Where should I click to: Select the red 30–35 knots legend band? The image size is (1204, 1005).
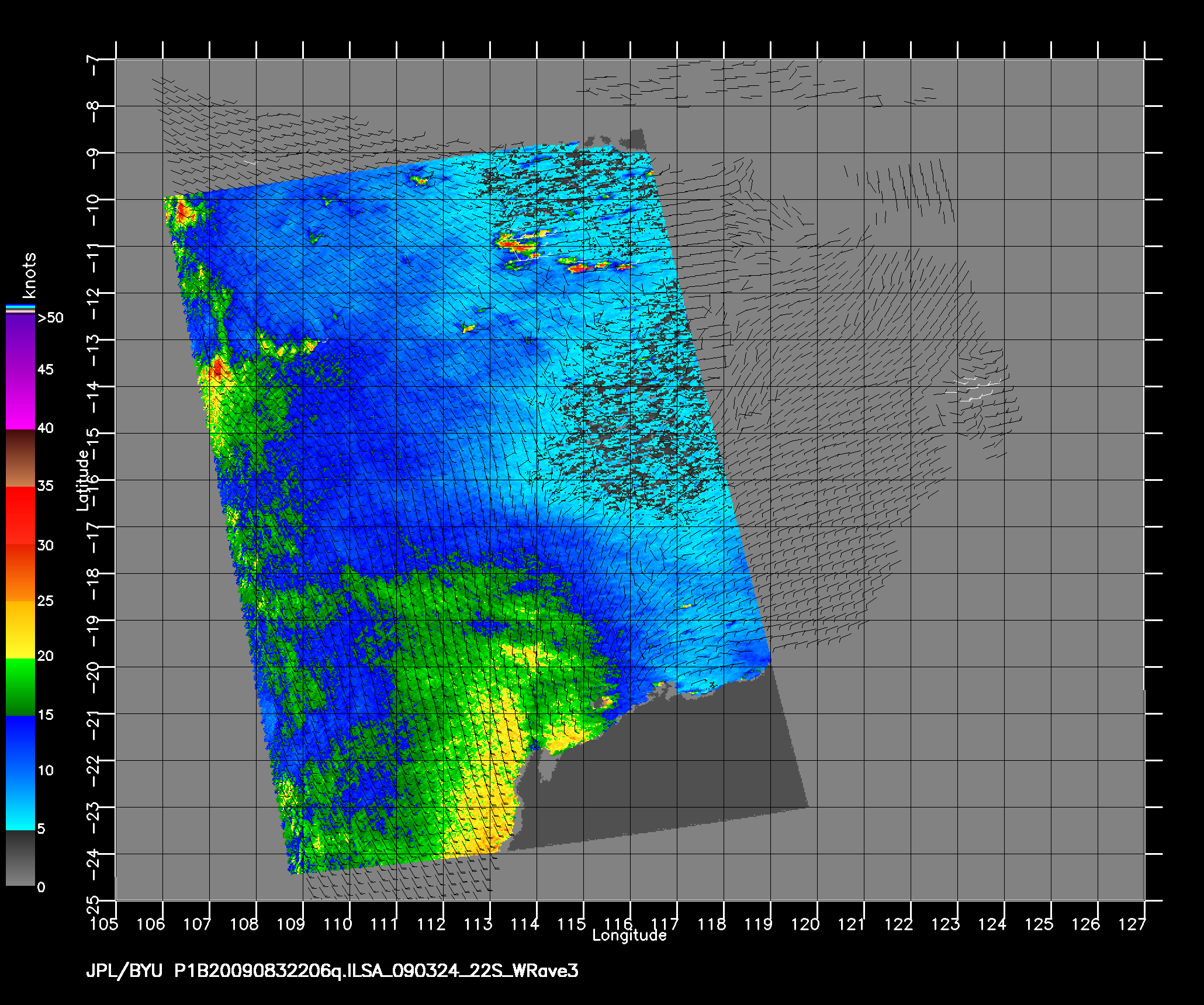point(20,516)
